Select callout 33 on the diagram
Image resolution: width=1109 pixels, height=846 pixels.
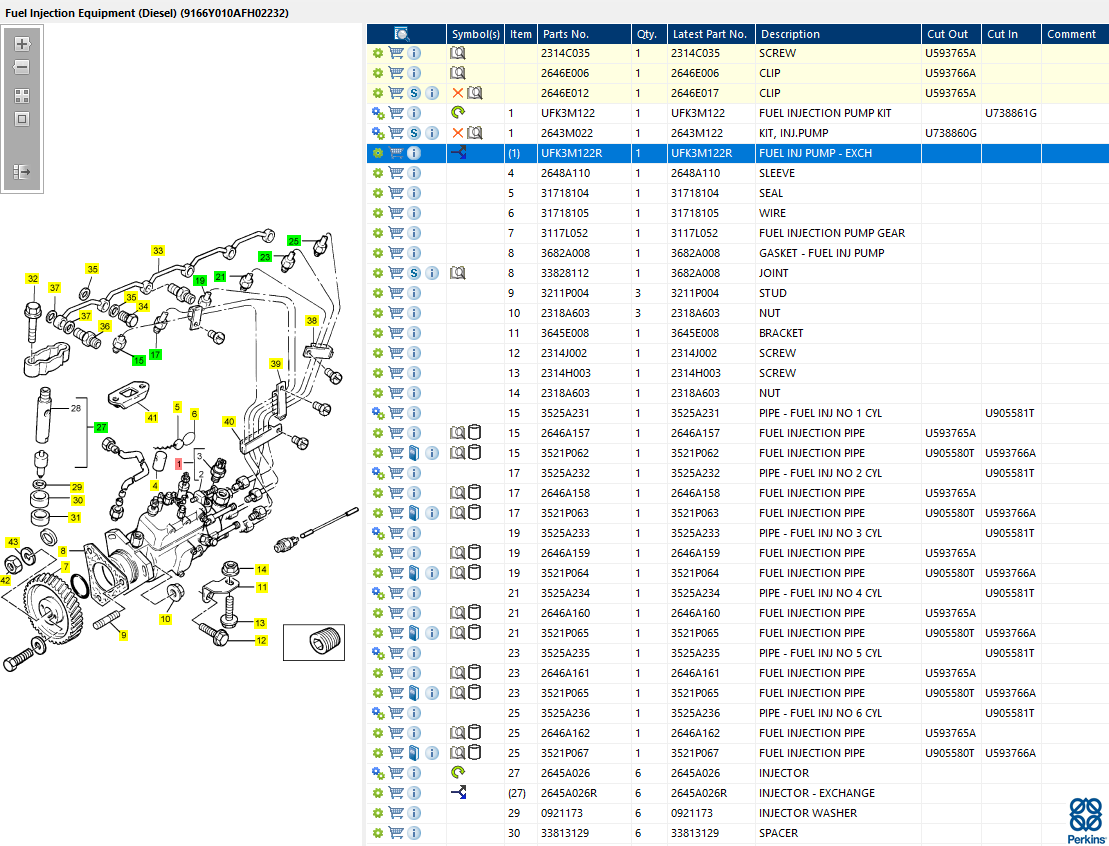(x=158, y=250)
